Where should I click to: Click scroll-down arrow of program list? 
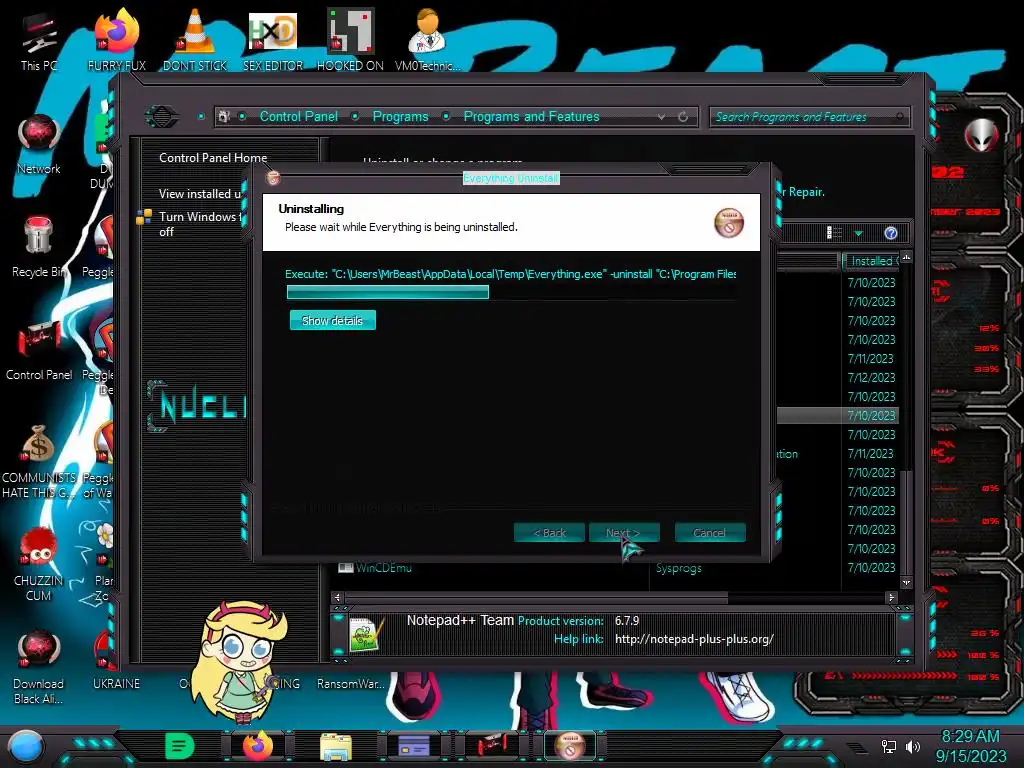906,582
